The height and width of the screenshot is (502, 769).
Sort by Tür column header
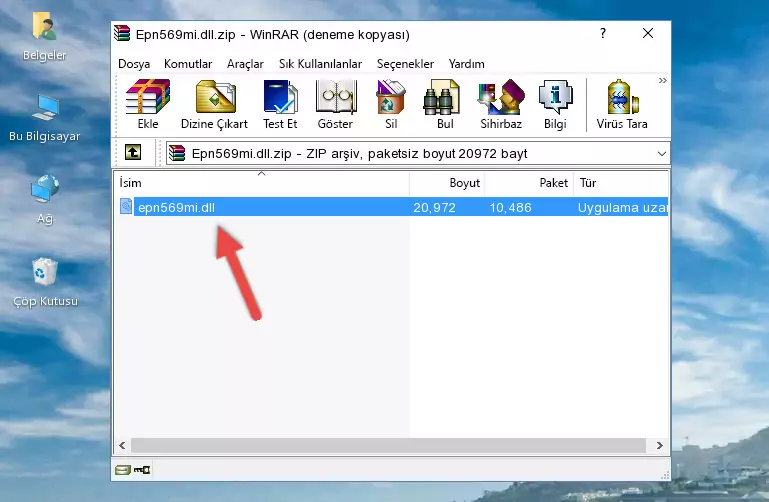(620, 183)
